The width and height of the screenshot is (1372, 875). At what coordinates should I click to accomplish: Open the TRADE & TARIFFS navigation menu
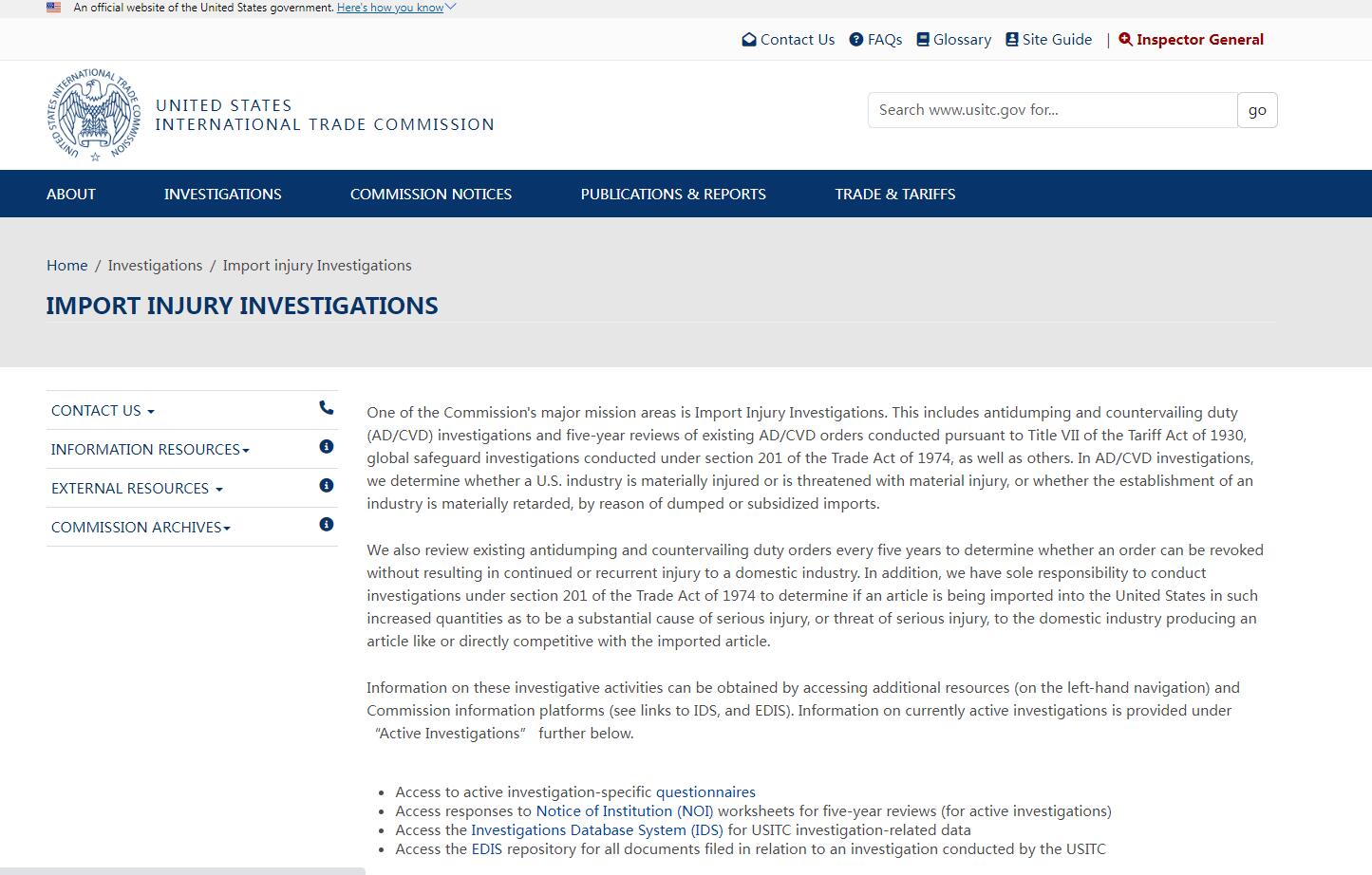click(894, 194)
